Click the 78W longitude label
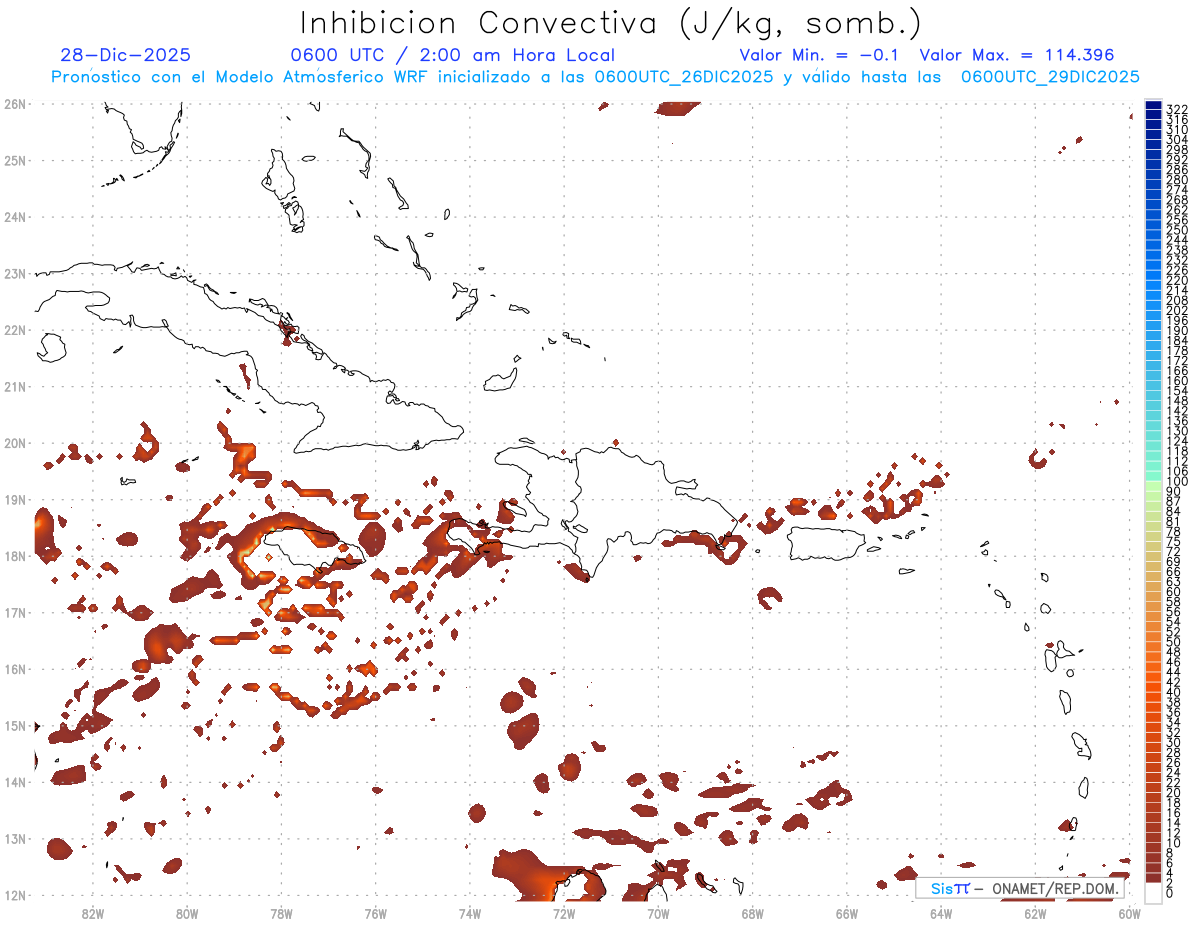Screen dimensions: 1200x927 [x=281, y=912]
